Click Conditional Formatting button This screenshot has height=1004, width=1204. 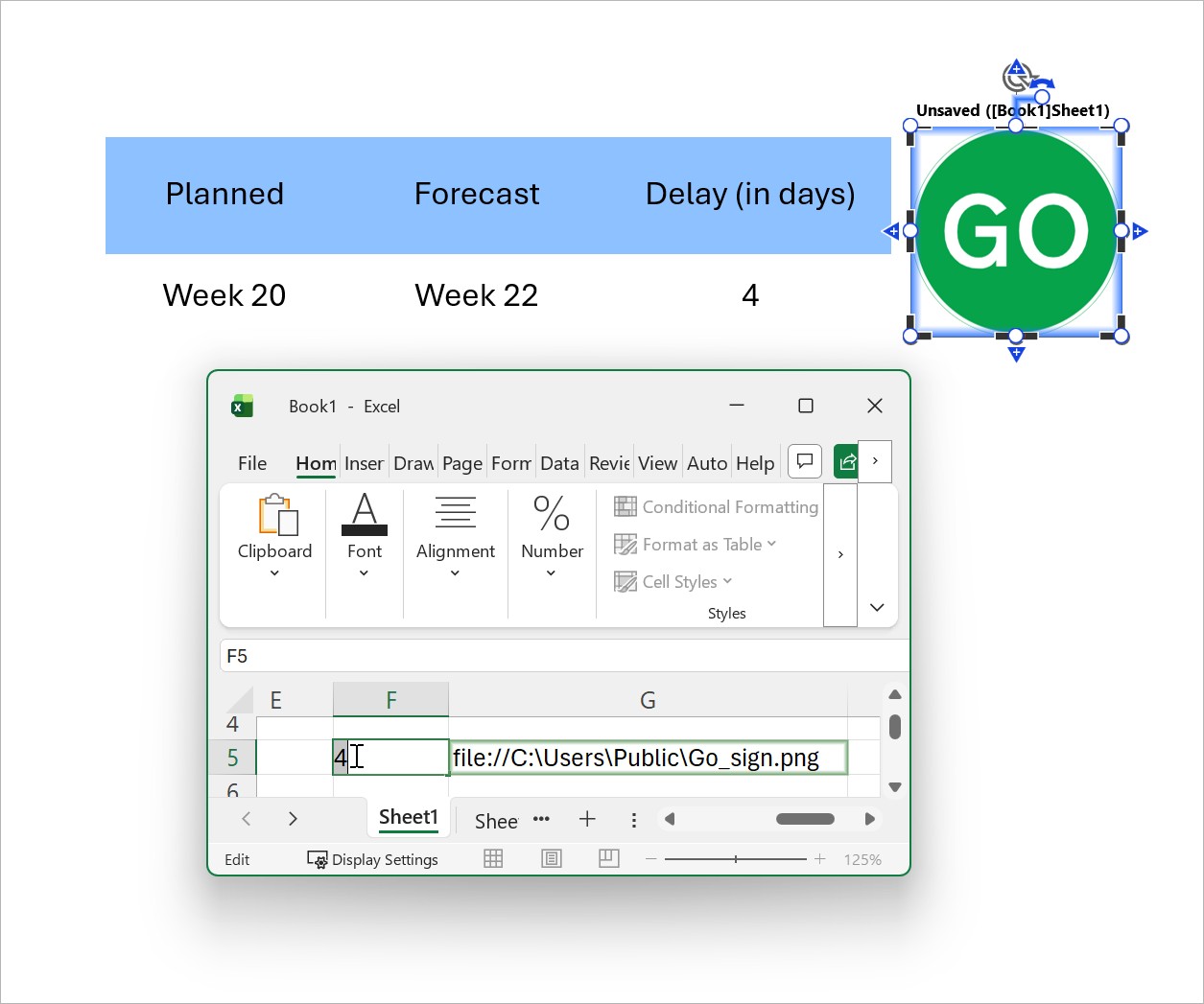(x=717, y=507)
